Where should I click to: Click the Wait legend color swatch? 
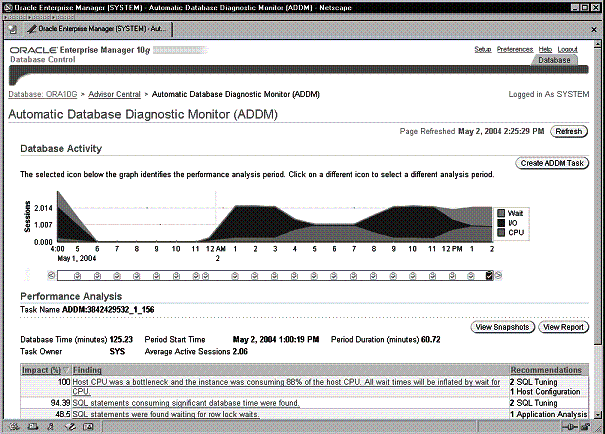click(x=501, y=213)
